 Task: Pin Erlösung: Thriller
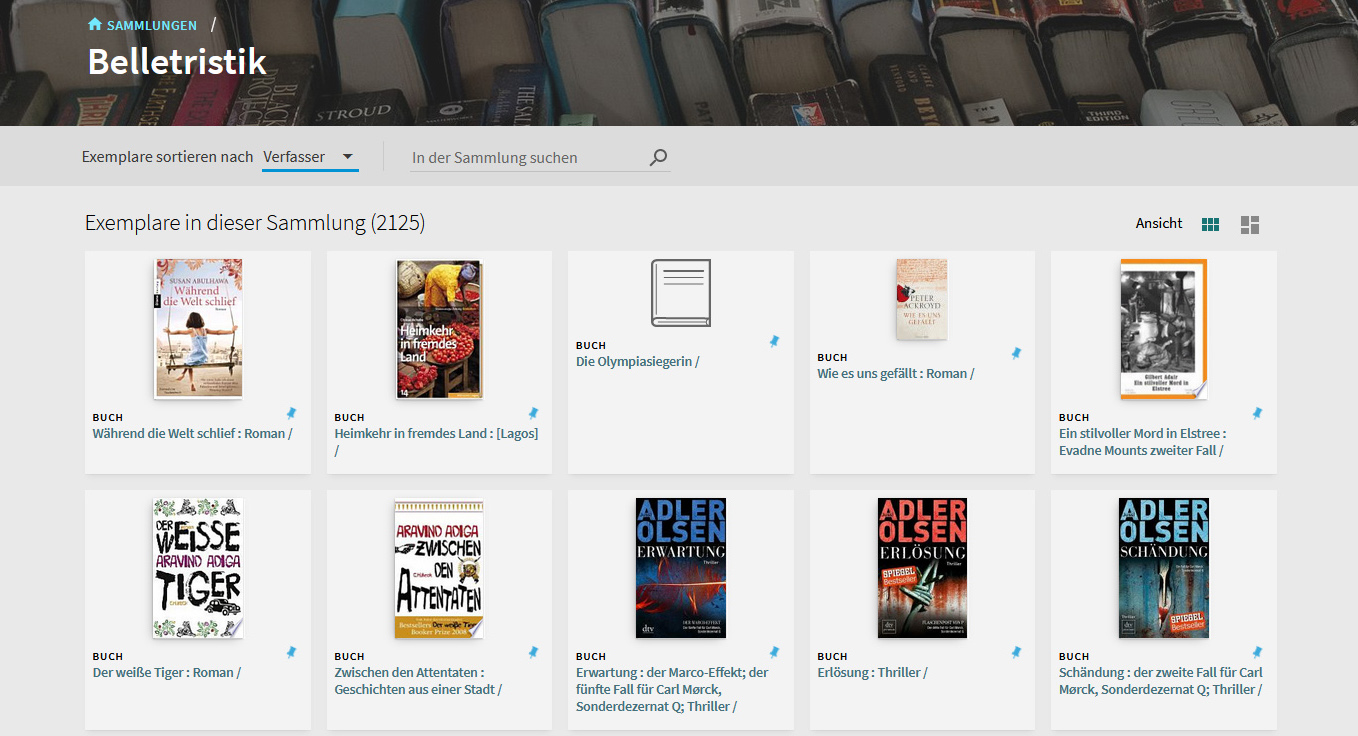coord(1016,652)
